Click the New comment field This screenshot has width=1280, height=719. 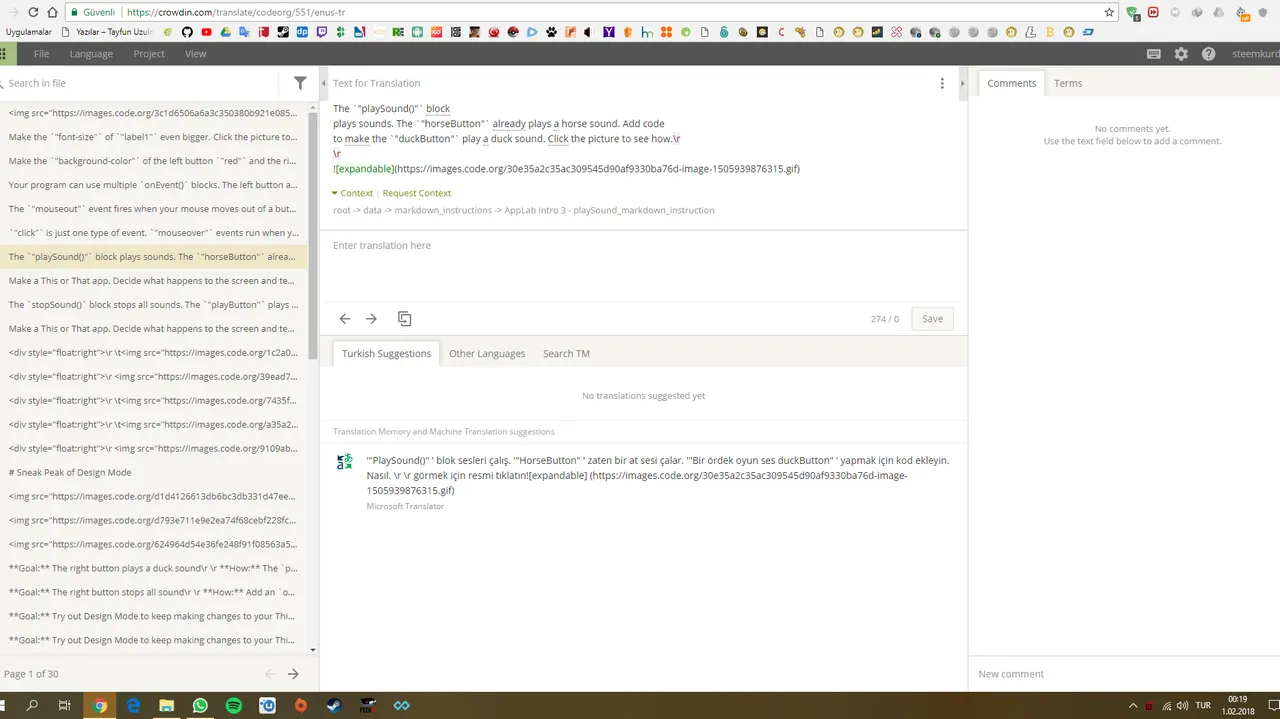1124,674
